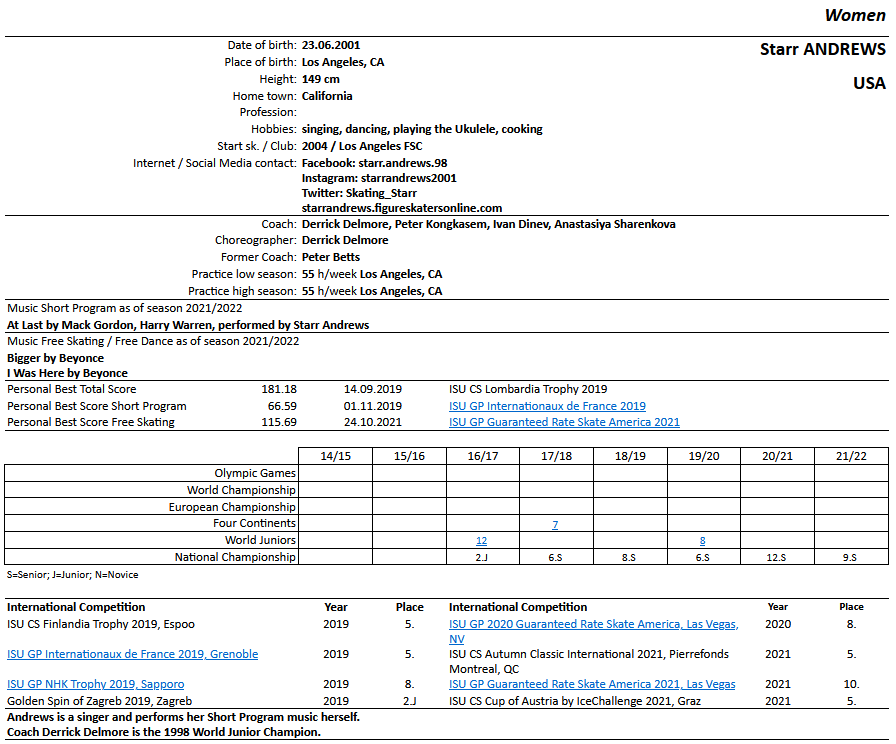Select 'Golden Spin of Zagreb 2019, Zagreb' entry
The image size is (896, 744).
[x=99, y=701]
